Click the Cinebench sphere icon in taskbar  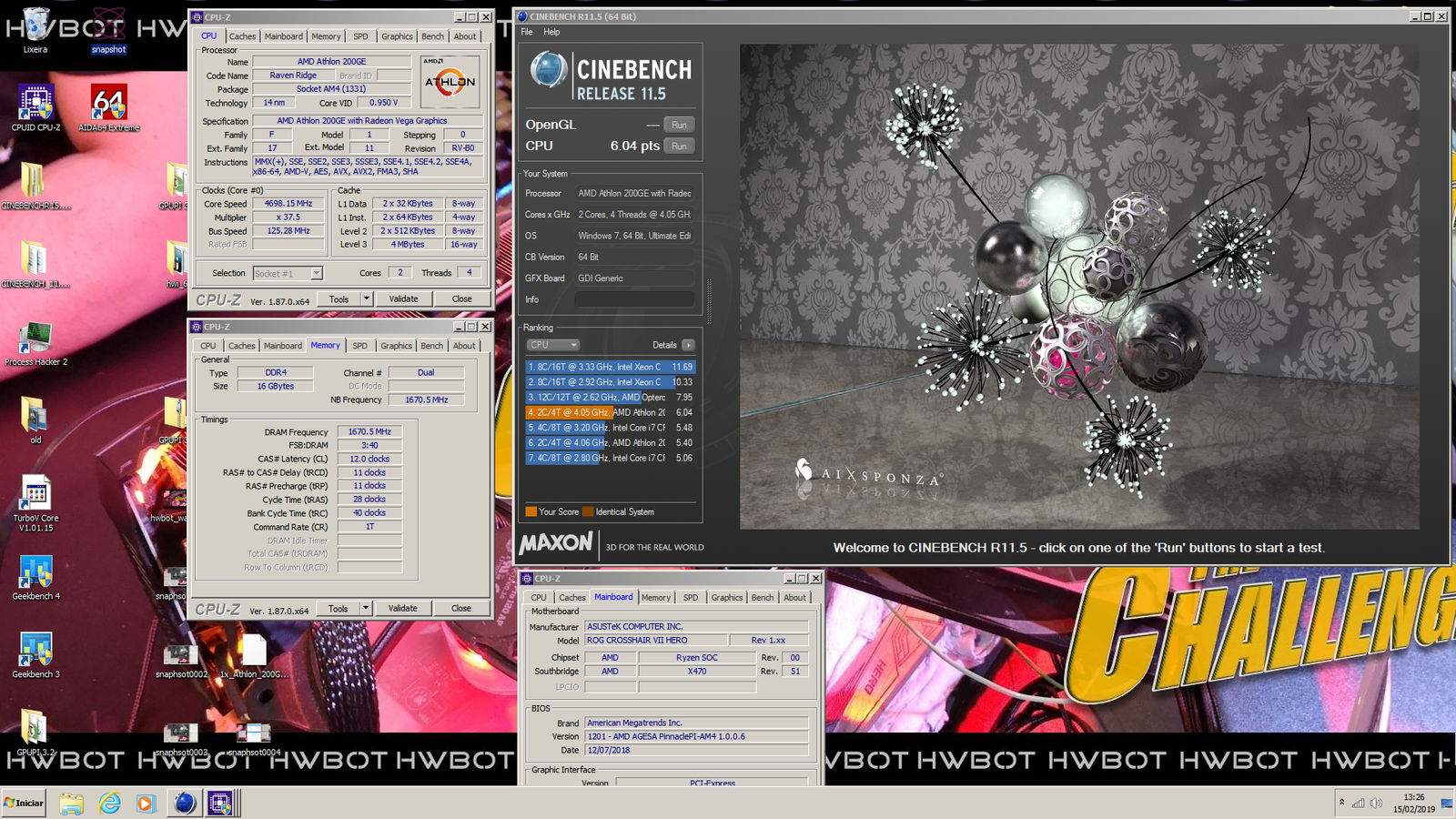tap(185, 803)
